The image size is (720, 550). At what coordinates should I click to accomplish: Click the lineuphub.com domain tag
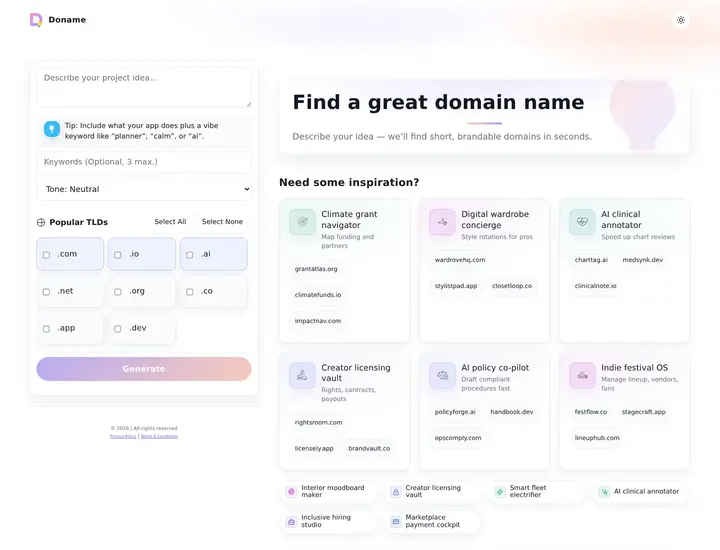597,438
